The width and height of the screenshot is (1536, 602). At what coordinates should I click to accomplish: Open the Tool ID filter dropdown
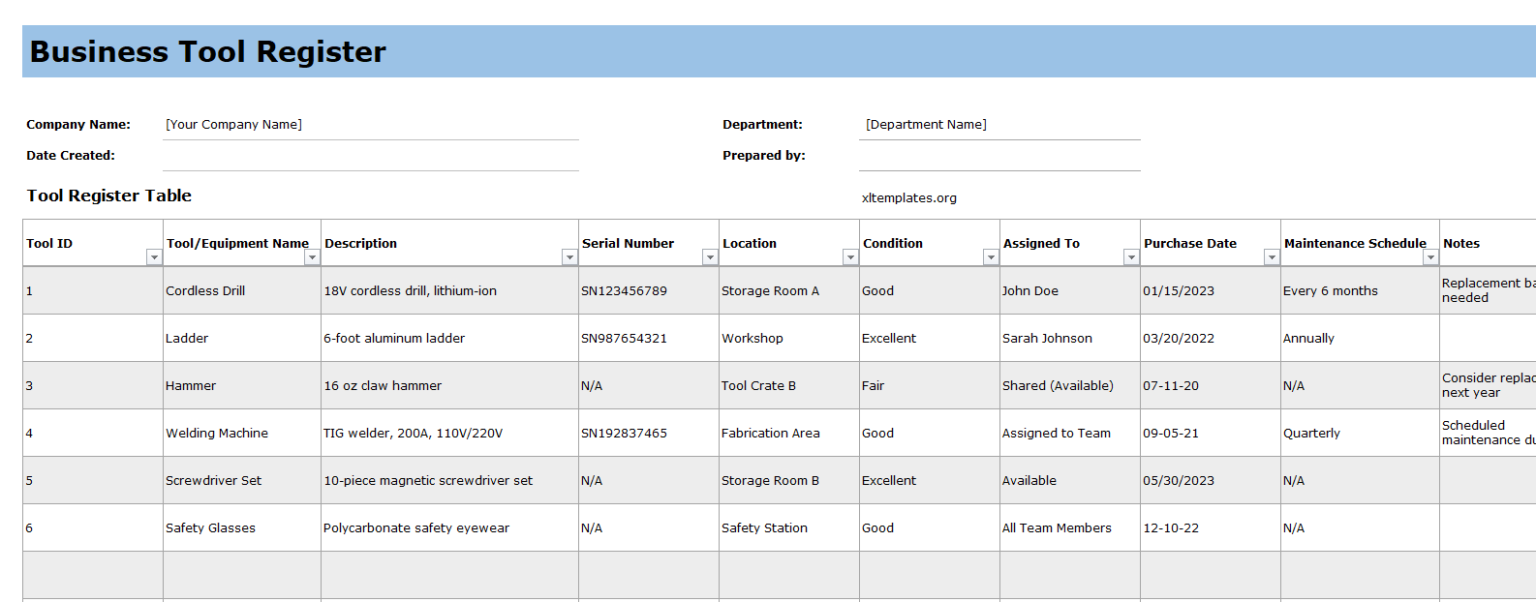pyautogui.click(x=155, y=257)
